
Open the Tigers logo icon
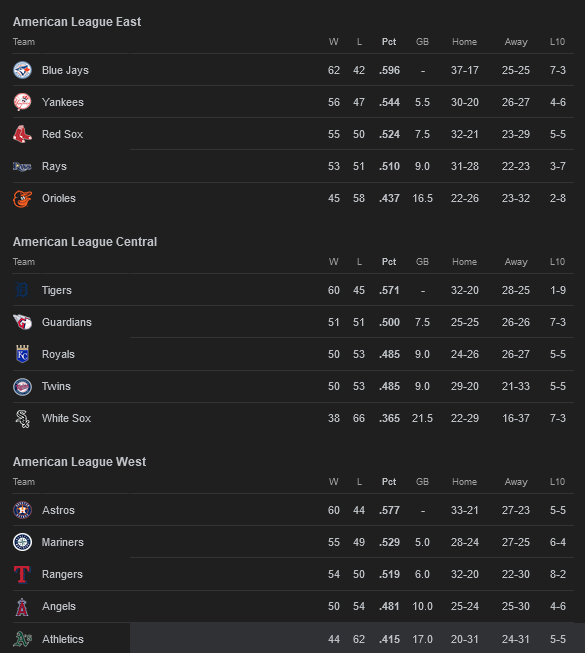(x=22, y=290)
